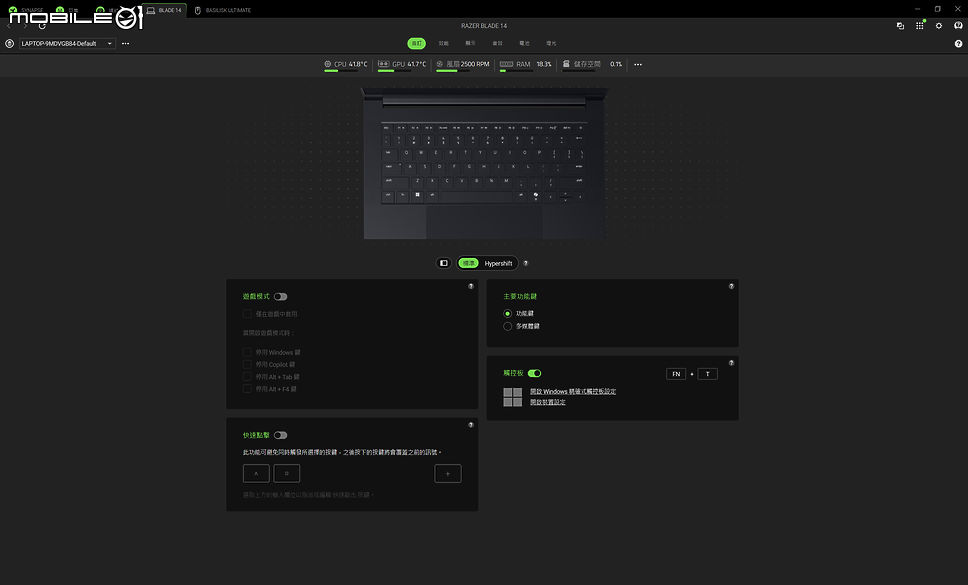Viewport: 968px width, 585px height.
Task: Open the 效能 tab next to the green tab
Action: pyautogui.click(x=443, y=43)
